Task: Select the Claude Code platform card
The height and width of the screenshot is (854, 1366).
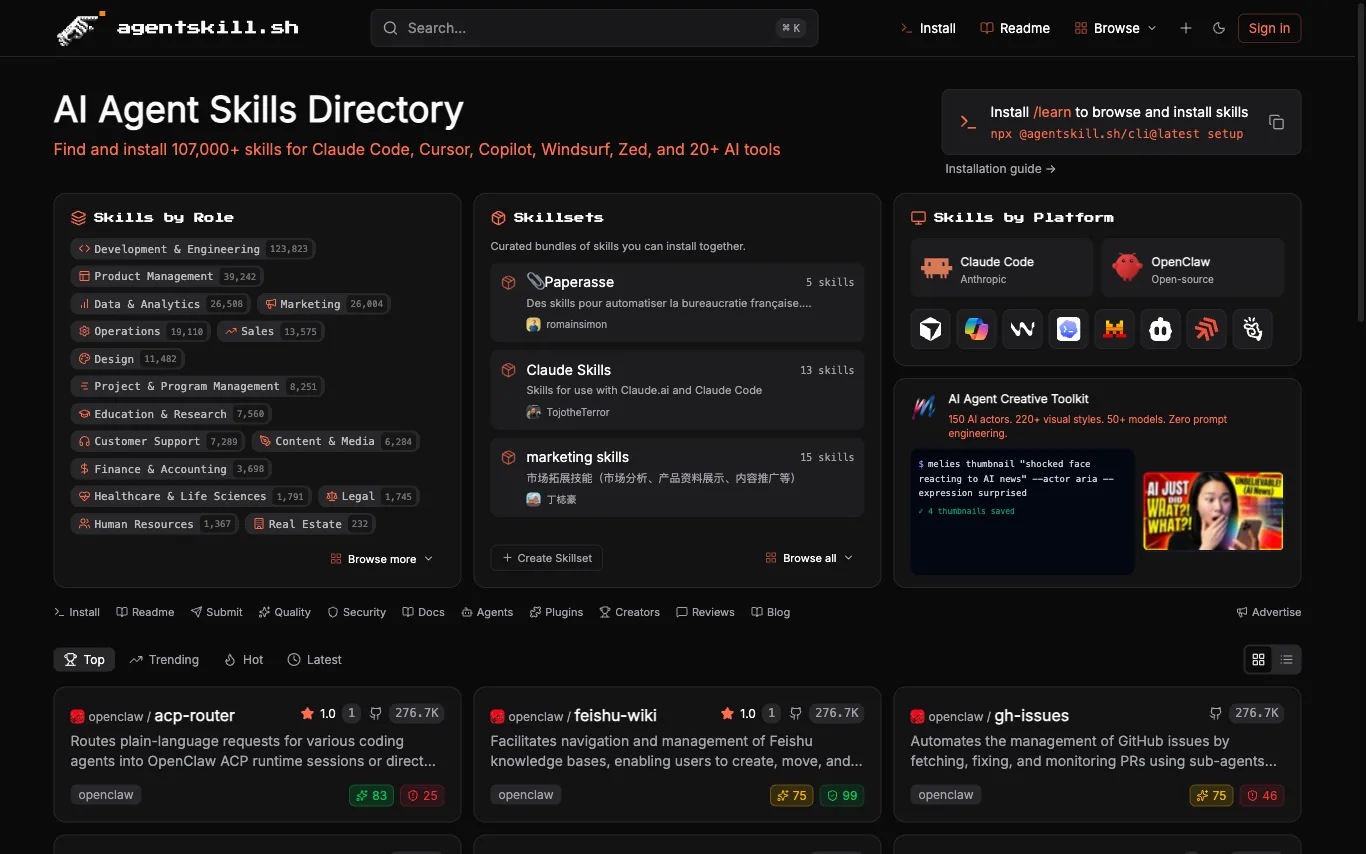Action: pyautogui.click(x=1001, y=268)
